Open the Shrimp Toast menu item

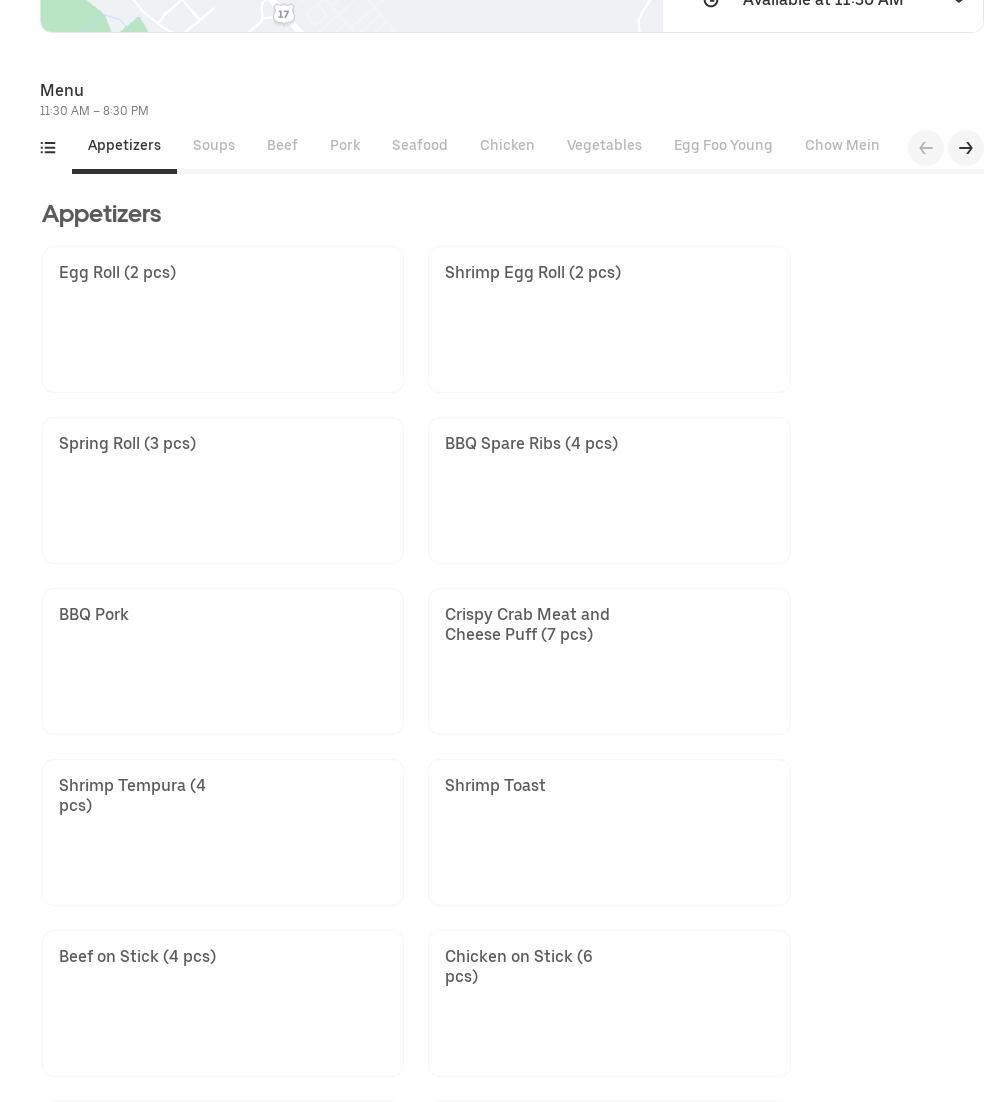click(x=609, y=832)
